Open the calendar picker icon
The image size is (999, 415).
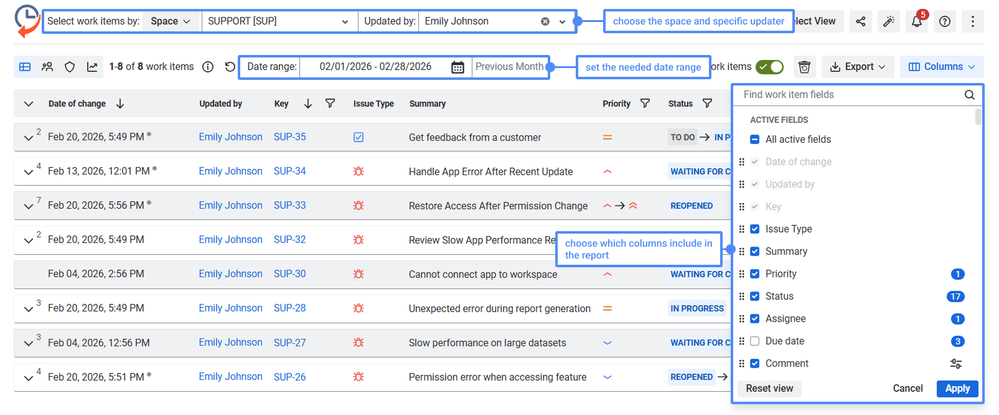(x=457, y=67)
